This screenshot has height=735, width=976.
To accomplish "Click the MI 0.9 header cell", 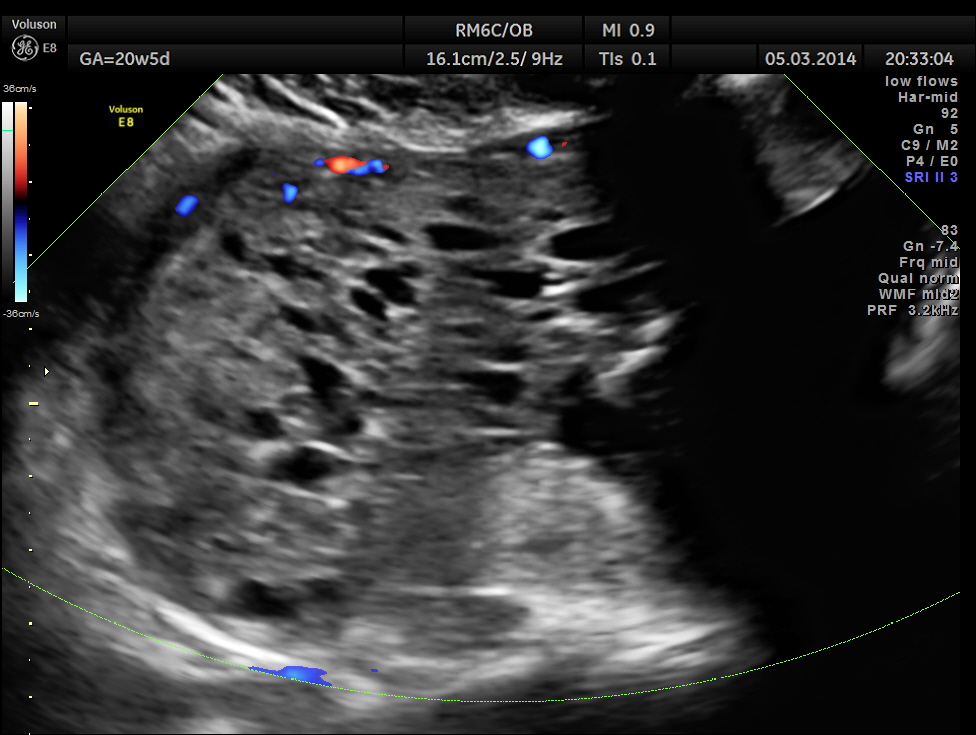I will [x=628, y=30].
